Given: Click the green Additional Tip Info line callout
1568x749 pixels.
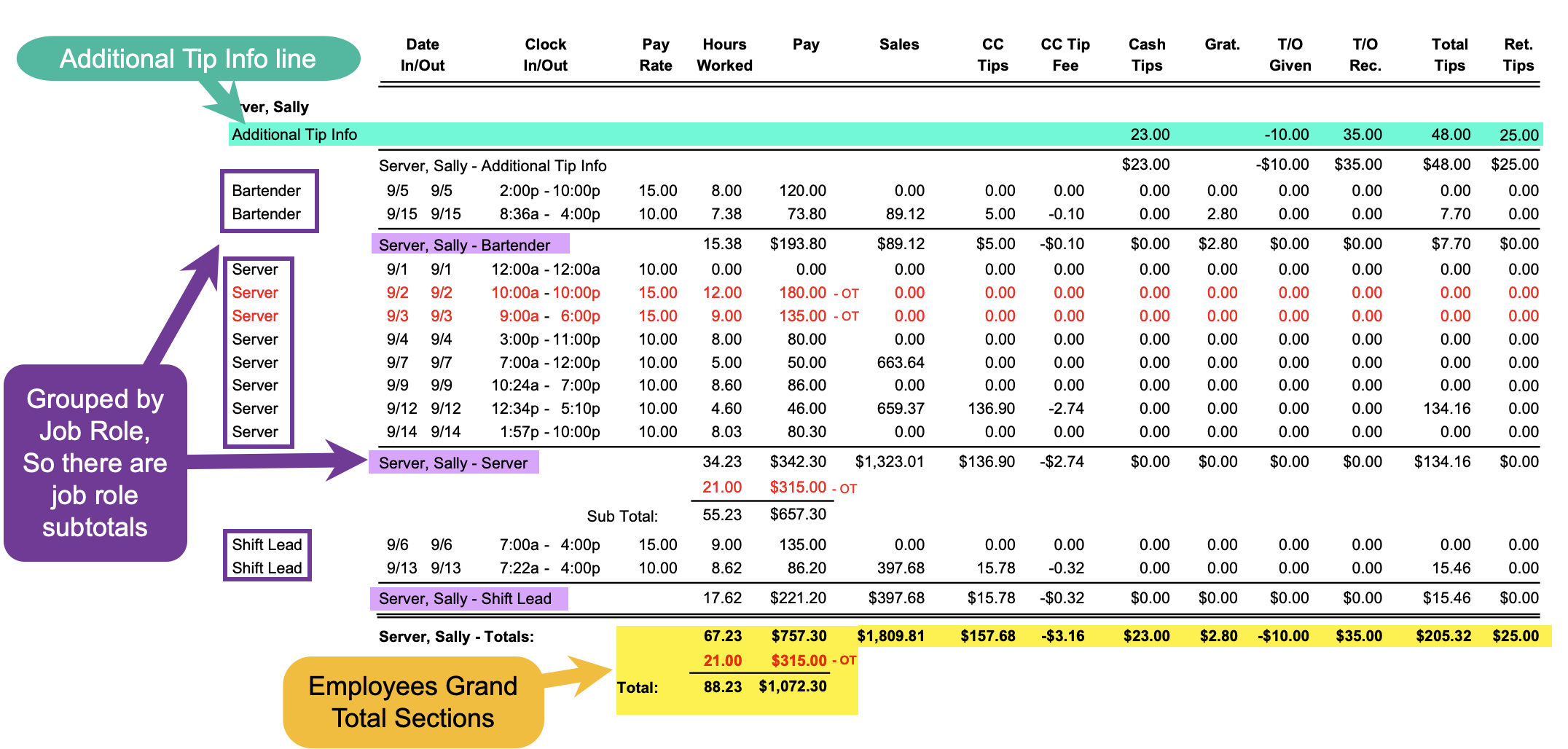Looking at the screenshot, I should tap(187, 58).
